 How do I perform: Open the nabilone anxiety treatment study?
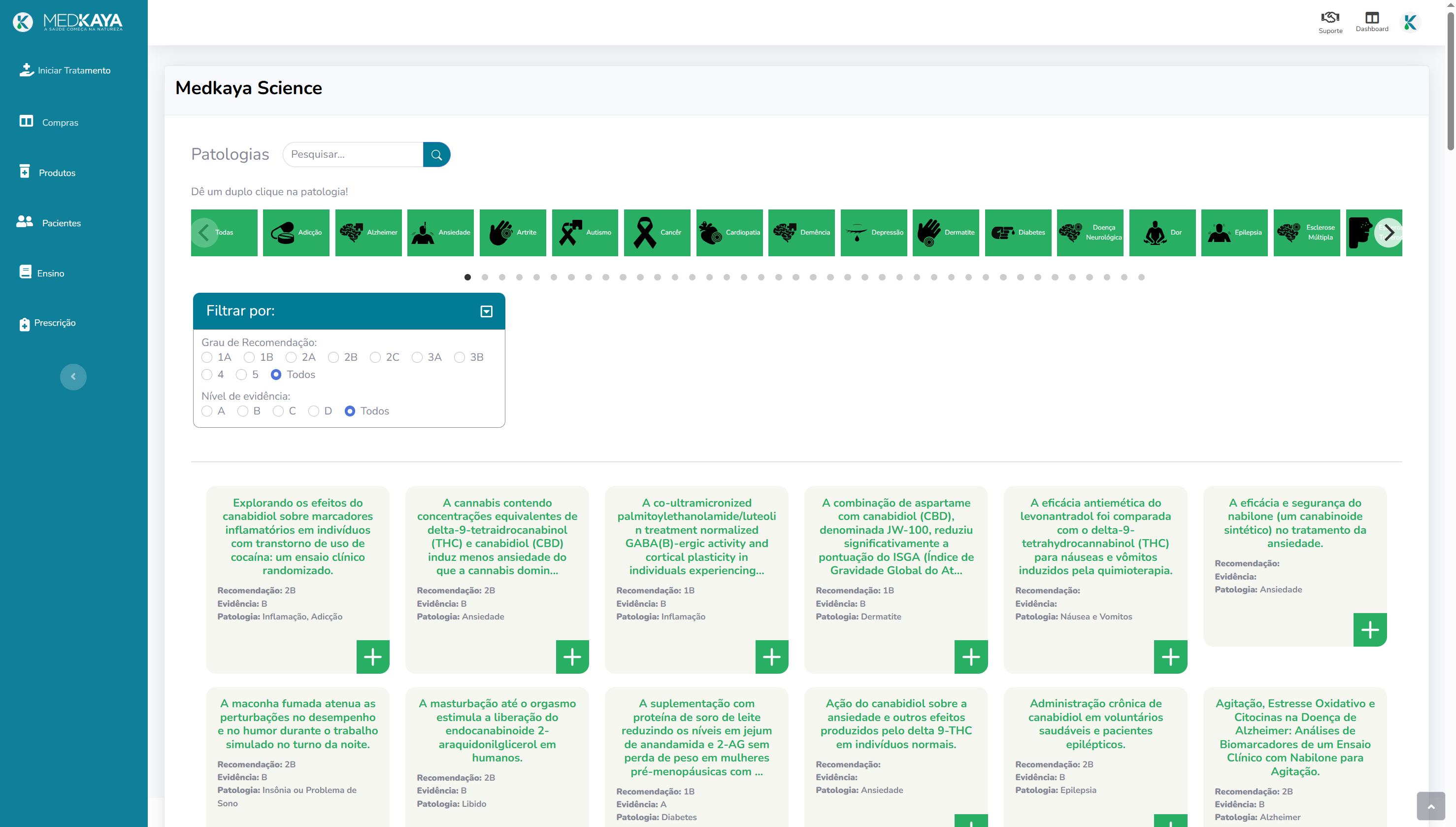tap(1295, 523)
